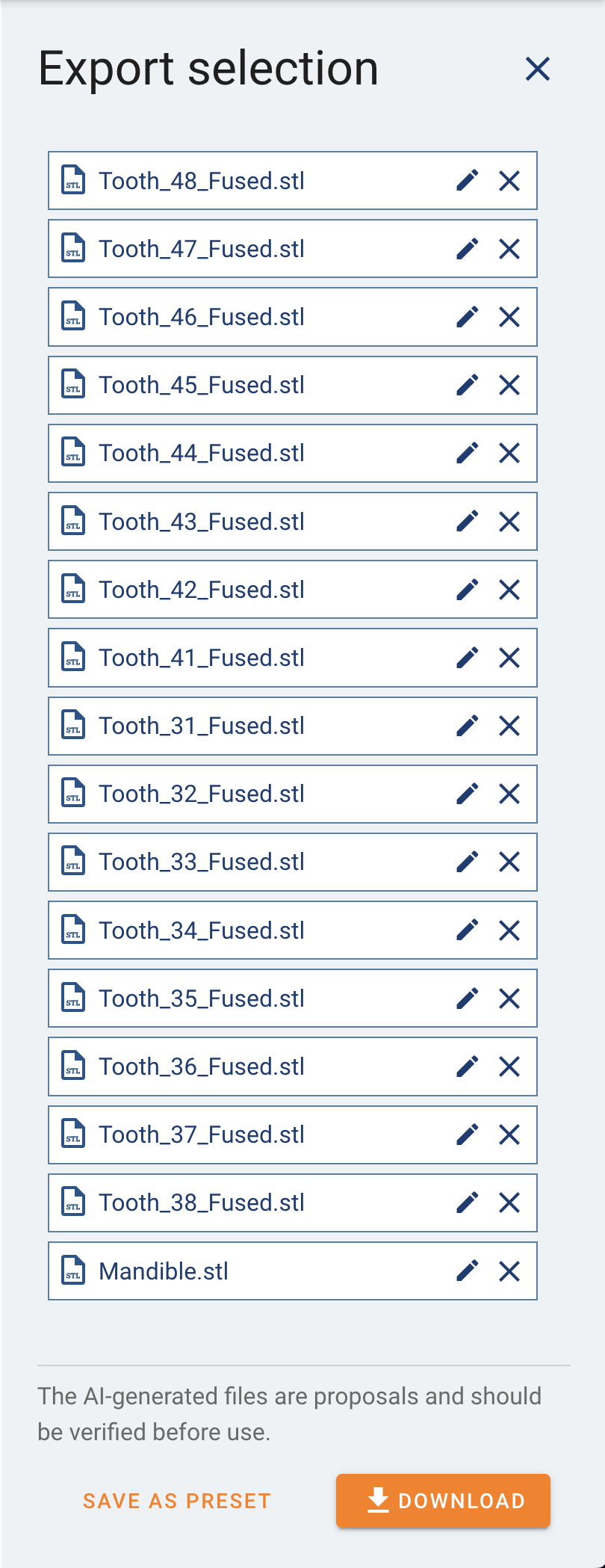Click Save as Preset
Screen dimensions: 605x1568
pos(177,1501)
